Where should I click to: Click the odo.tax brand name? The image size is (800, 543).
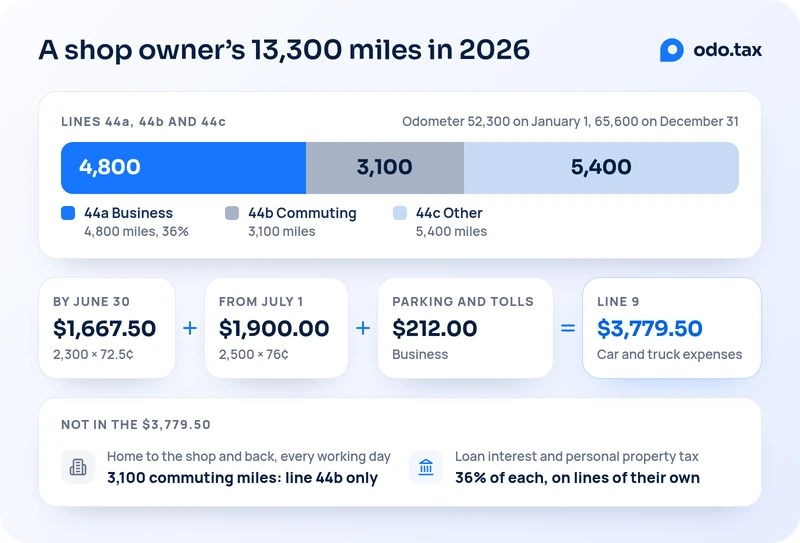[x=728, y=50]
